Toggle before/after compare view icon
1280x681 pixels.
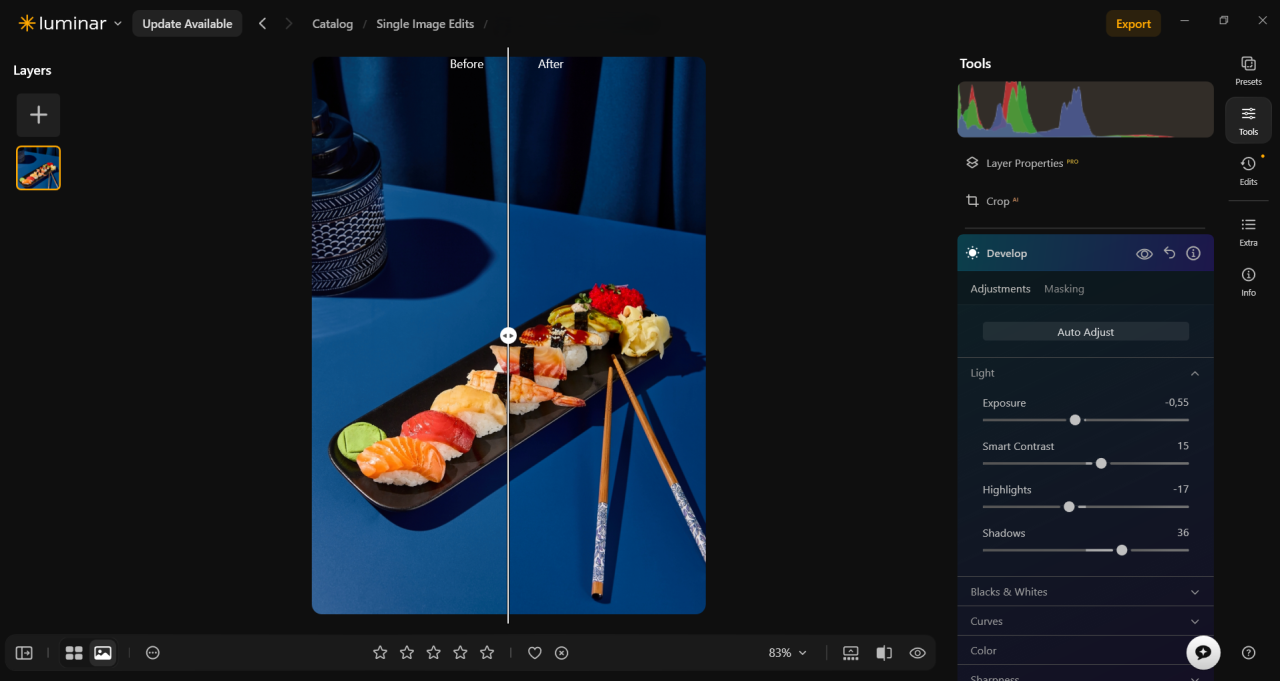[x=884, y=653]
